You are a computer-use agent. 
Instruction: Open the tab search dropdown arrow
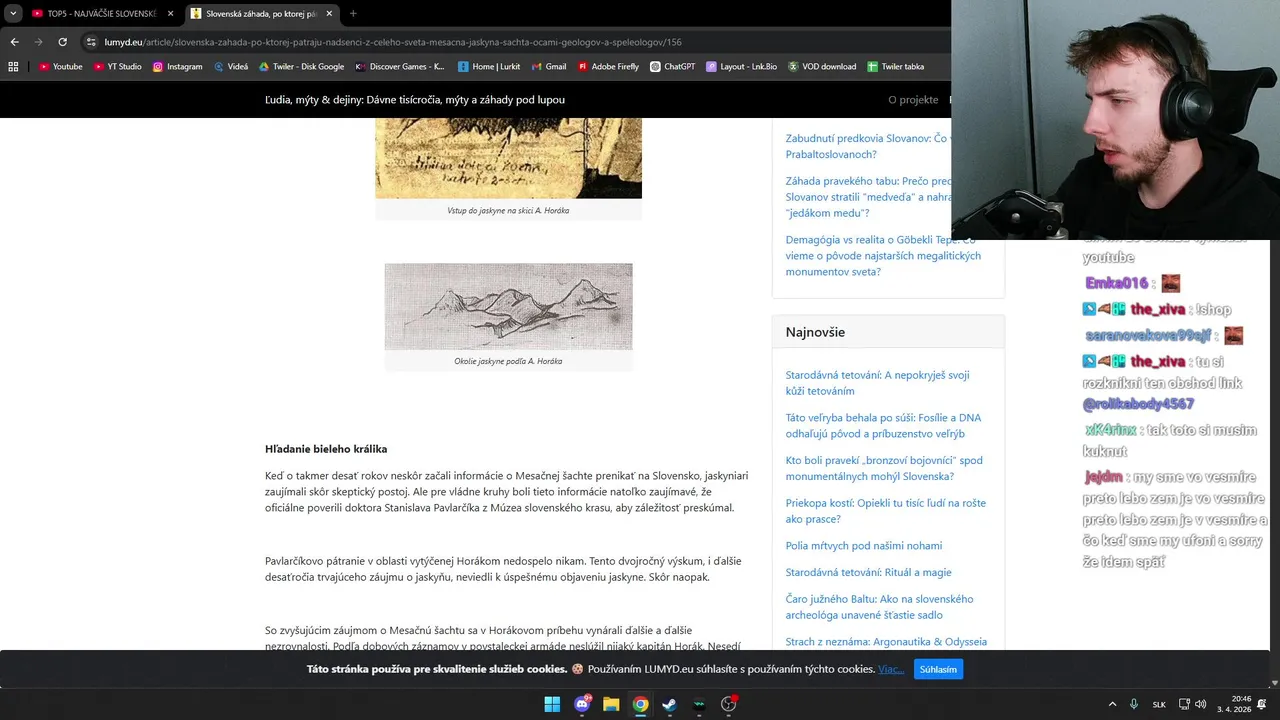13,14
